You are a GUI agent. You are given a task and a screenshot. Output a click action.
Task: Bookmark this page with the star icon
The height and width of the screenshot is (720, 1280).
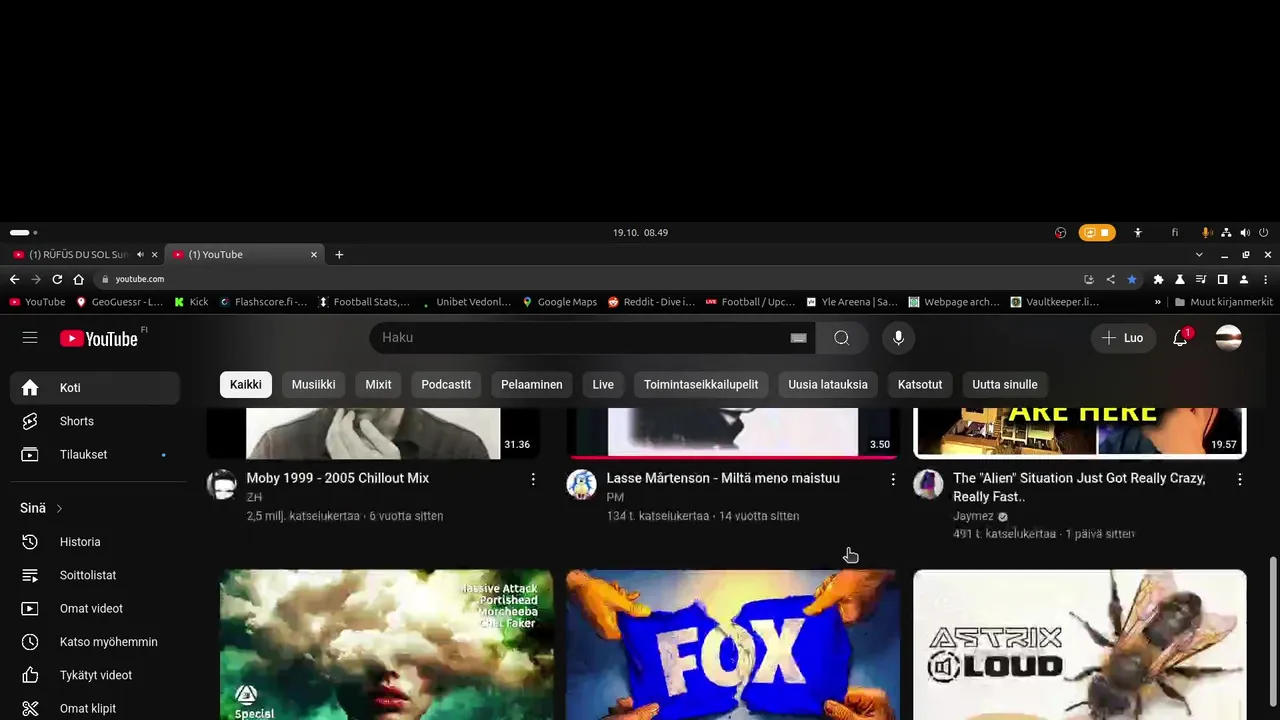click(1132, 279)
